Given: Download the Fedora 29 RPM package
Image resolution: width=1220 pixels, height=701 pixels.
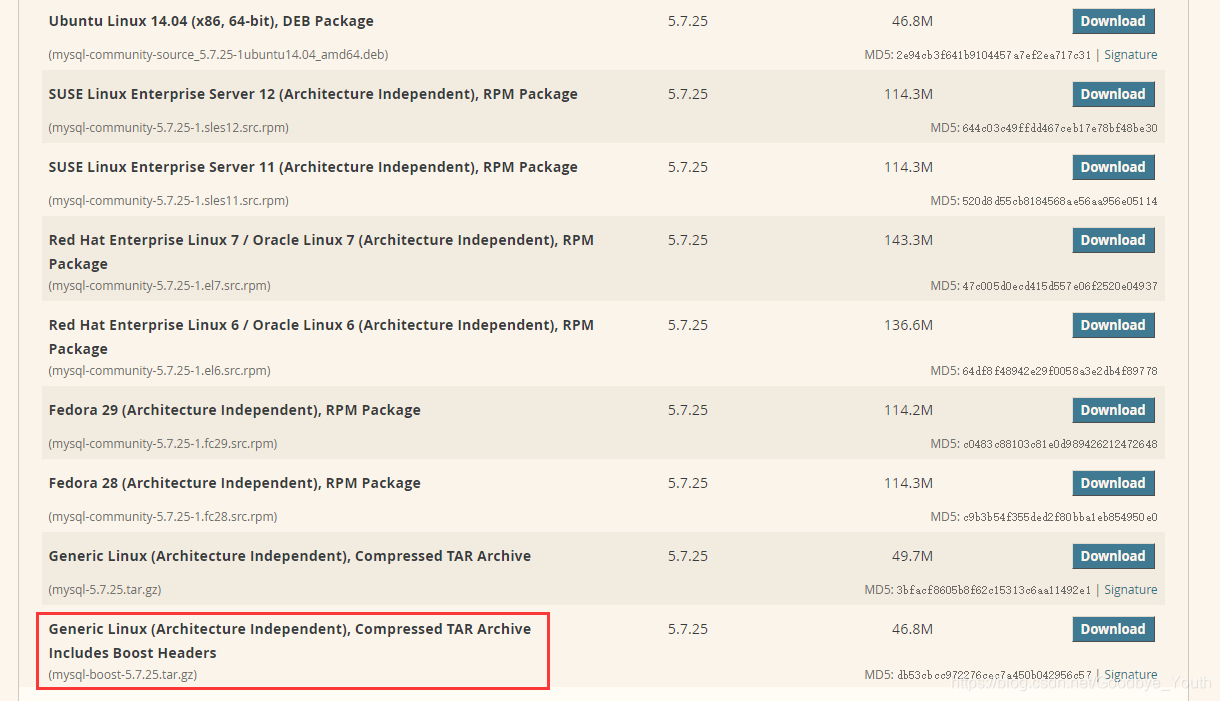Looking at the screenshot, I should point(1113,410).
